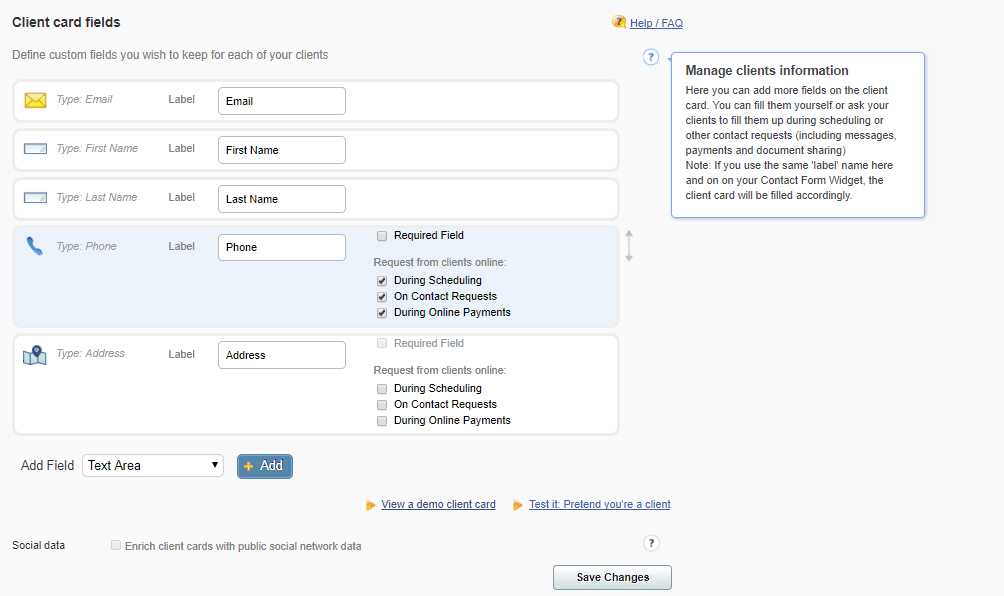Image resolution: width=1004 pixels, height=596 pixels.
Task: Click the Last Name field type icon
Action: [x=35, y=198]
